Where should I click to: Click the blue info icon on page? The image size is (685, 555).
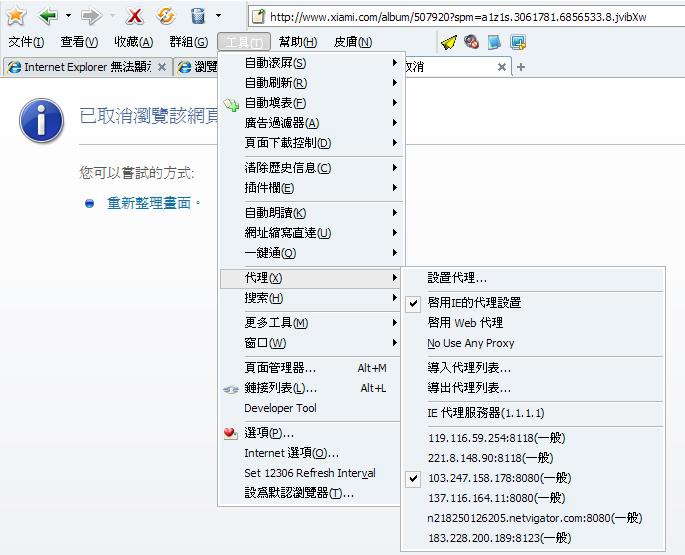(x=42, y=120)
